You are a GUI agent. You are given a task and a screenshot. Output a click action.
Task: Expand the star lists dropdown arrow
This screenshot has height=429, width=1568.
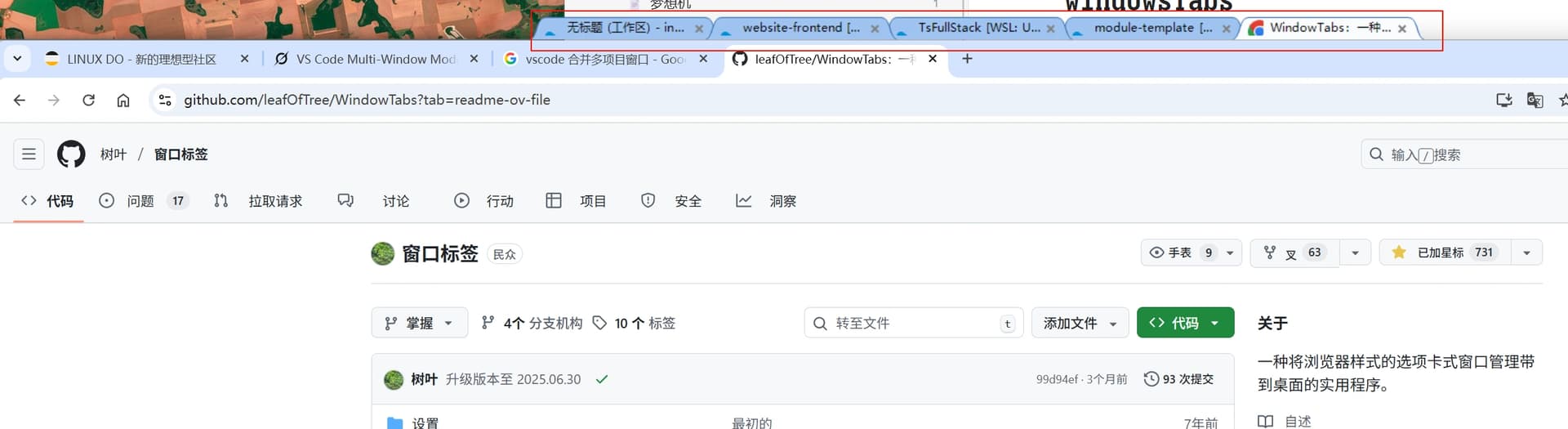tap(1526, 252)
